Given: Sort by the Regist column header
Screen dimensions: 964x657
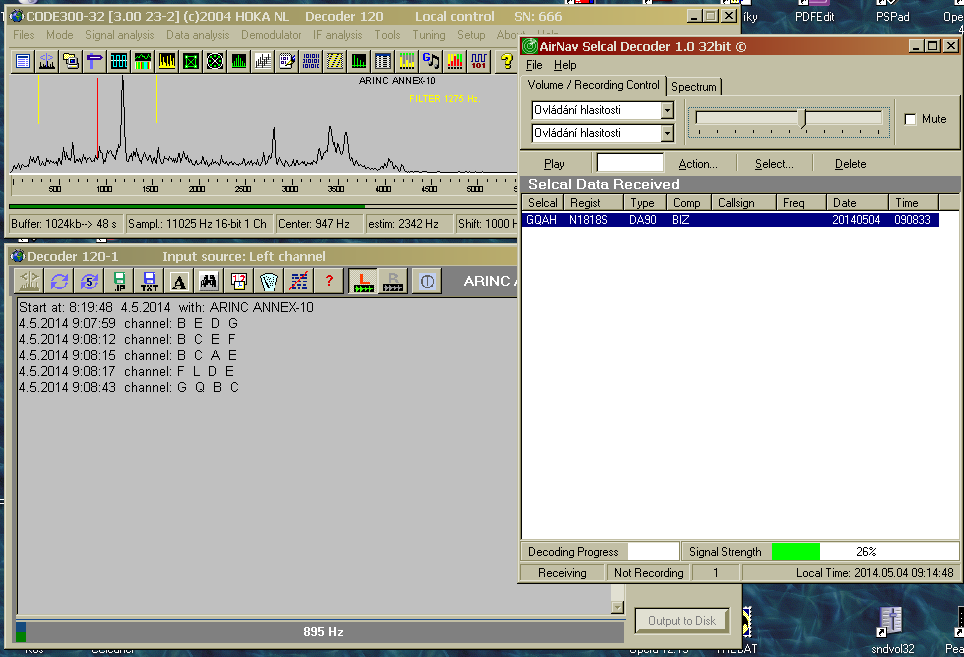Looking at the screenshot, I should click(x=593, y=203).
